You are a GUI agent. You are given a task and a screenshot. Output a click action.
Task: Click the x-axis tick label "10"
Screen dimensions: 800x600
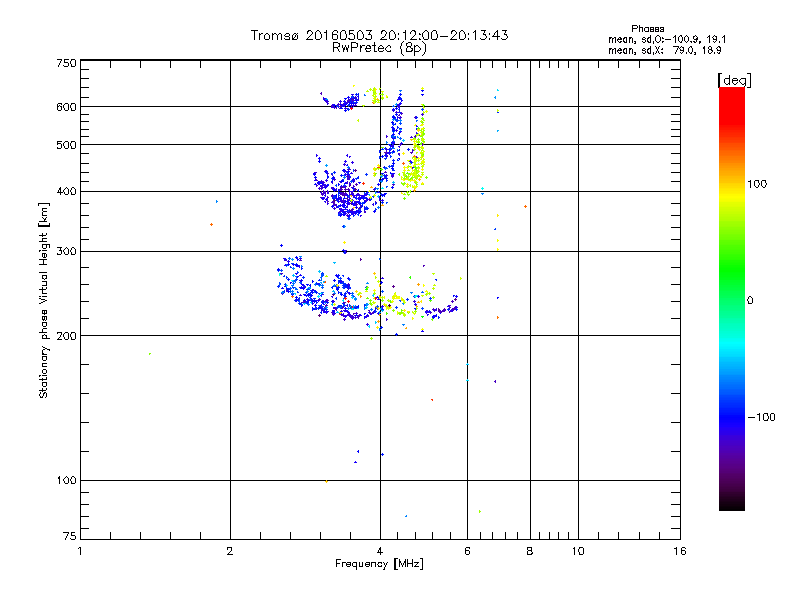pyautogui.click(x=578, y=551)
